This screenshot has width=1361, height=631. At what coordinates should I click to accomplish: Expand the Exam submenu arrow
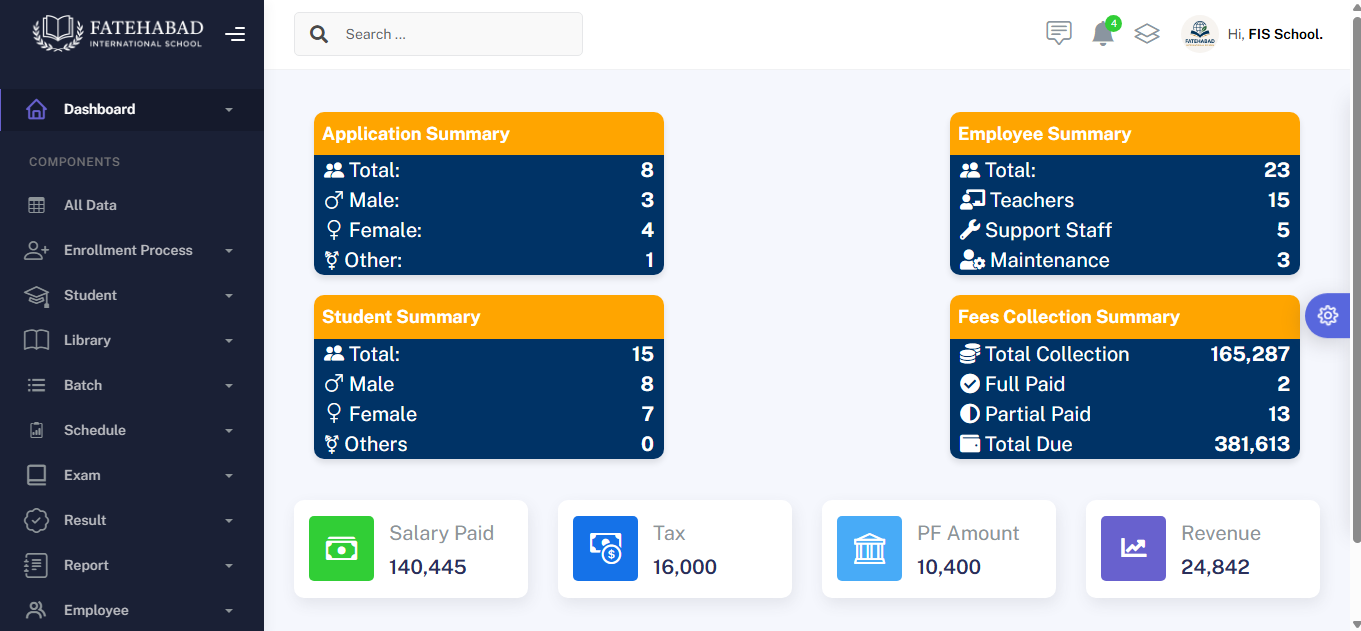pyautogui.click(x=229, y=475)
